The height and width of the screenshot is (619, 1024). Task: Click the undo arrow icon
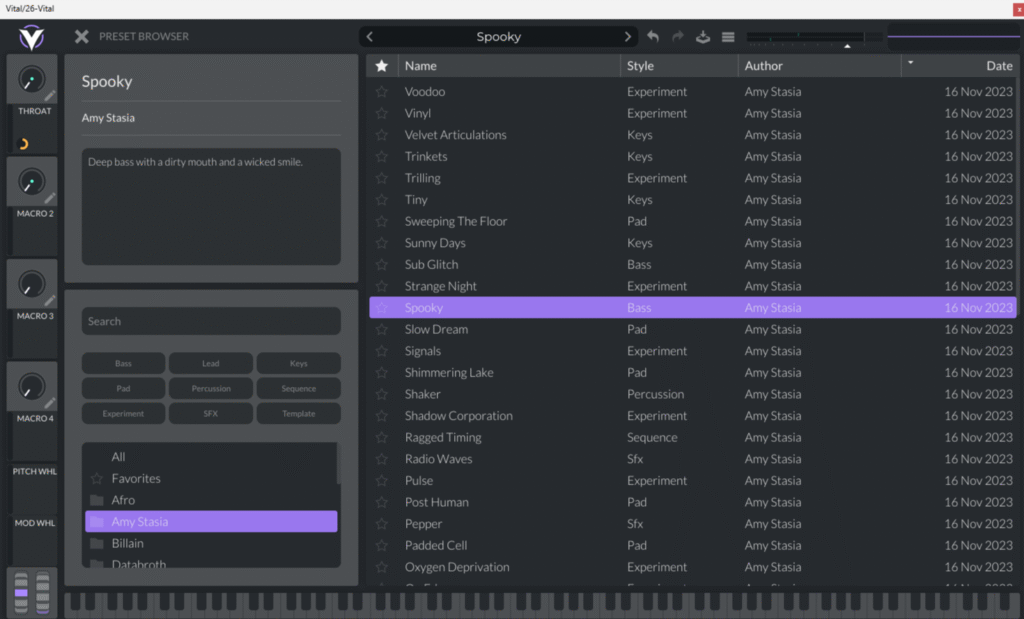(x=653, y=37)
